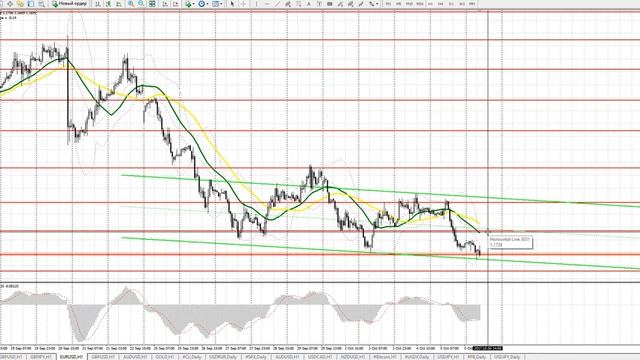Switch timeframe to M15
The width and height of the screenshot is (640, 360).
click(409, 4)
